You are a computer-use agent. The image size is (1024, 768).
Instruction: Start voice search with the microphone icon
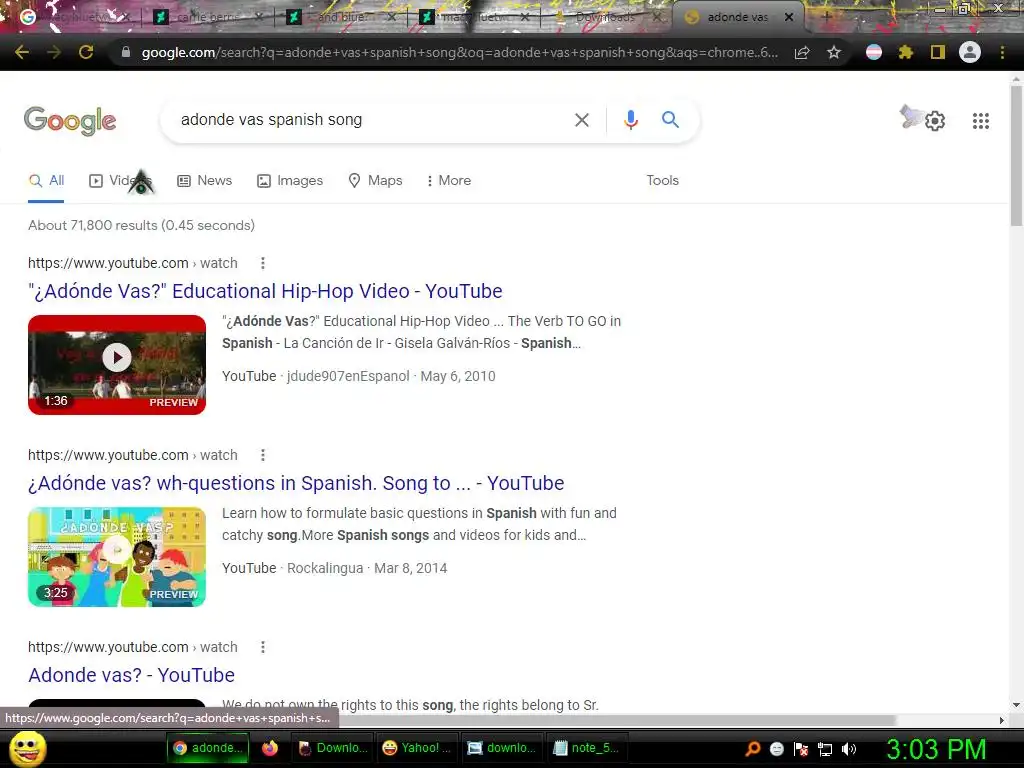[630, 120]
